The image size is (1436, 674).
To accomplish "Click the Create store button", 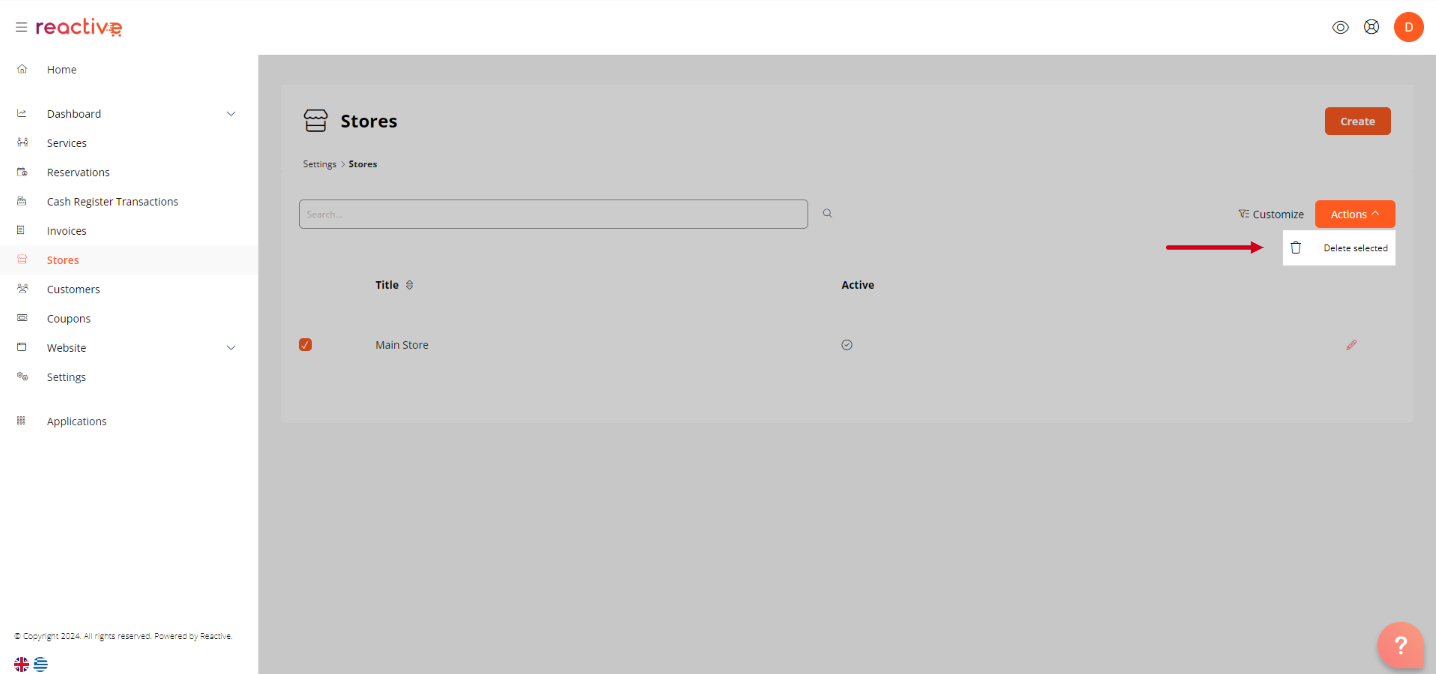I will (1357, 121).
